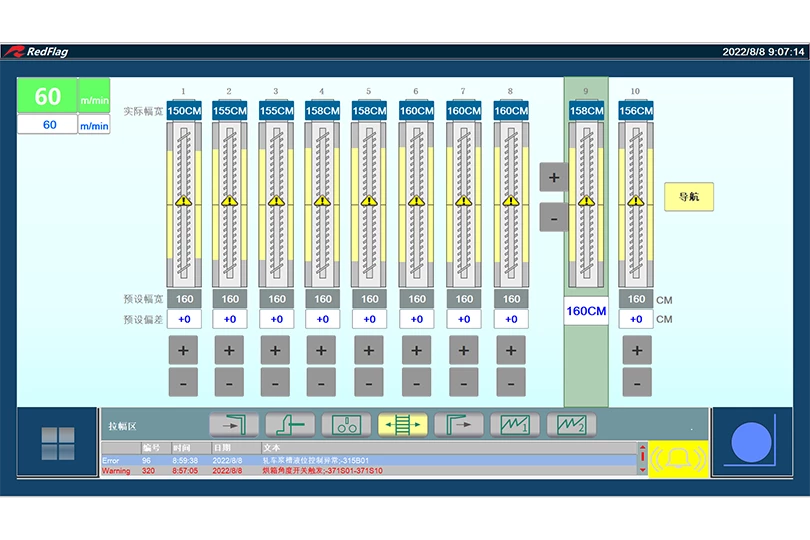Image resolution: width=810 pixels, height=540 pixels.
Task: Click the 156CM actual width on column 10
Action: coord(636,111)
